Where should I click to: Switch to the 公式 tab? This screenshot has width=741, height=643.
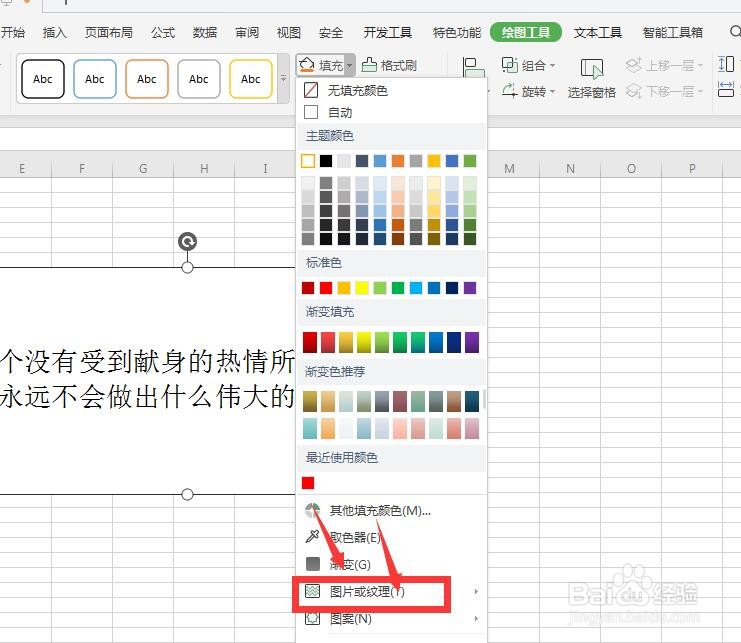(163, 32)
